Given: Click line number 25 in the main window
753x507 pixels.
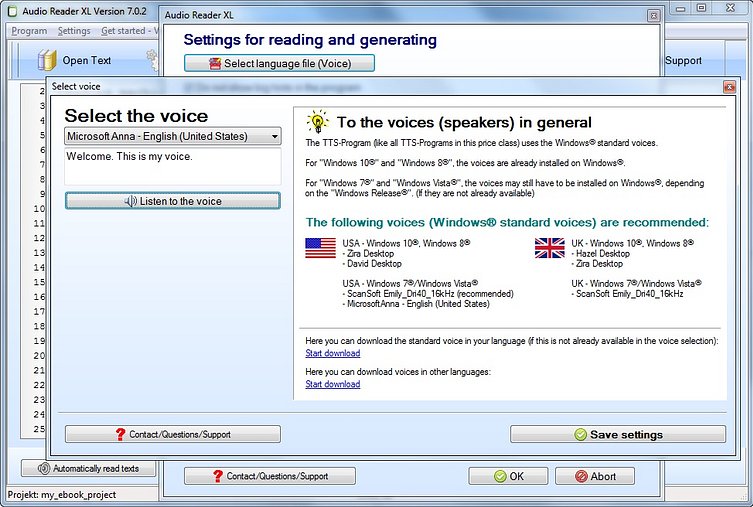Looking at the screenshot, I should pyautogui.click(x=39, y=429).
